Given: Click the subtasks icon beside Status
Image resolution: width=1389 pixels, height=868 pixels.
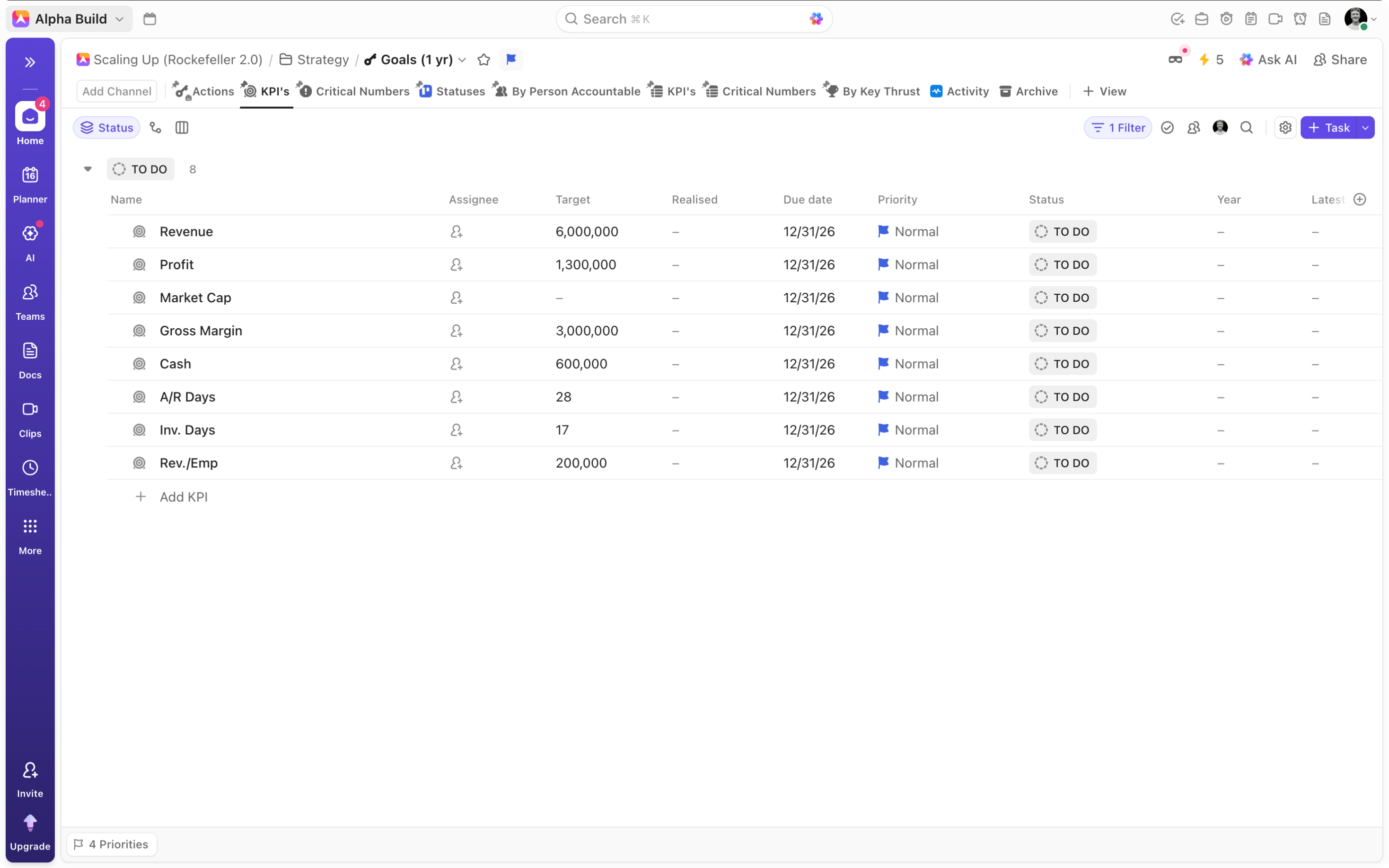Looking at the screenshot, I should point(156,127).
